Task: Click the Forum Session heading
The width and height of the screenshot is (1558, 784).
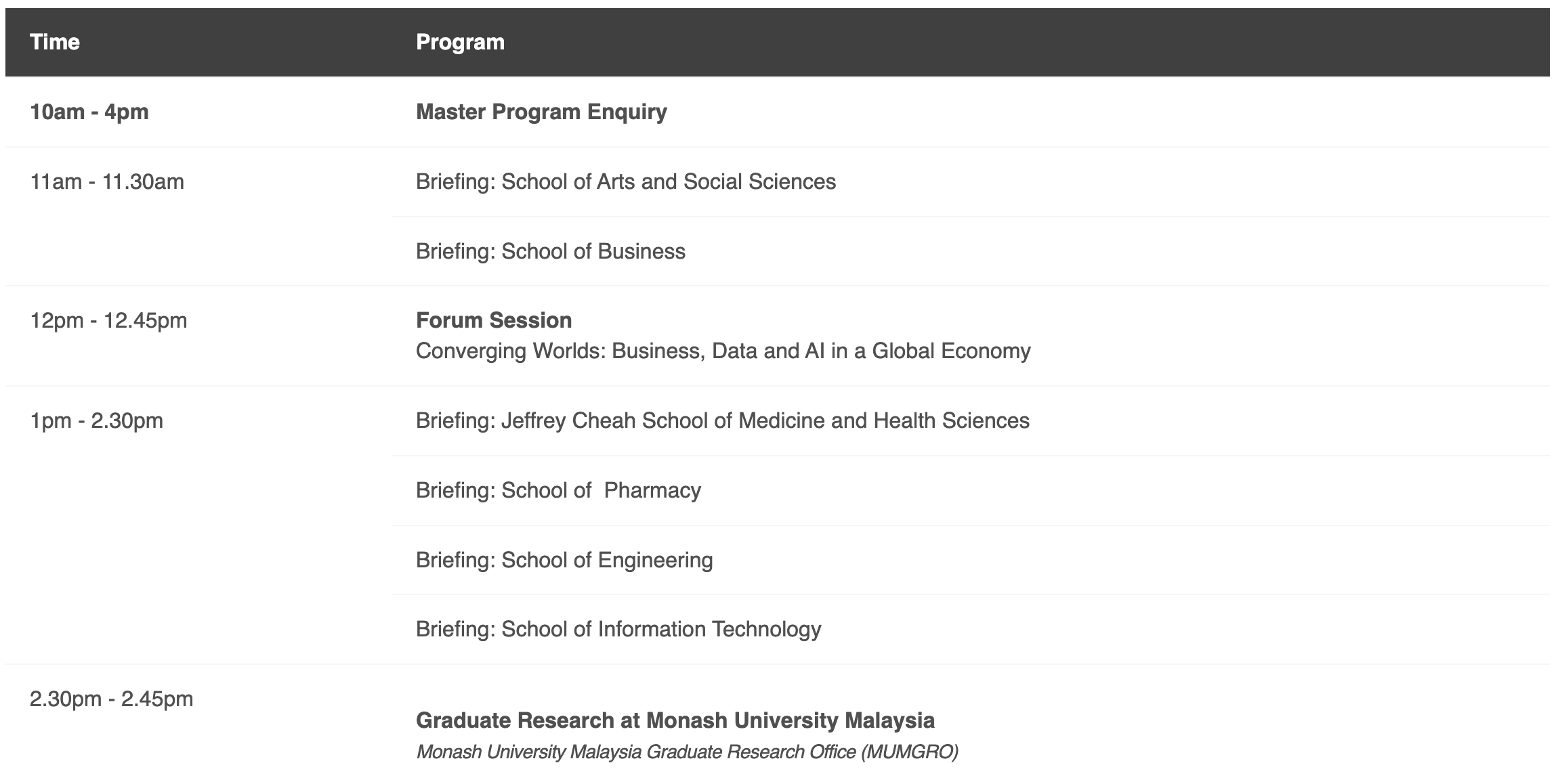Action: click(494, 320)
